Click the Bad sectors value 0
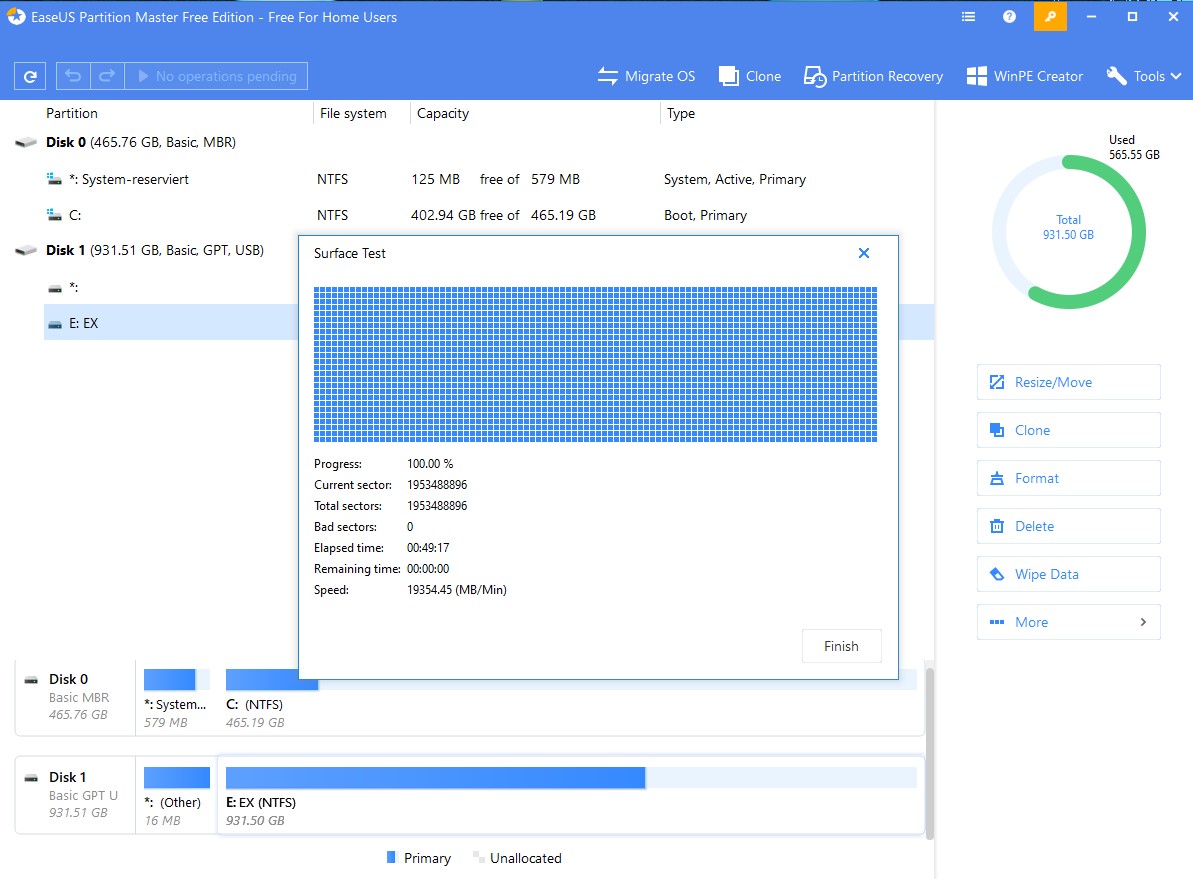Viewport: 1193px width, 879px height. (x=410, y=527)
